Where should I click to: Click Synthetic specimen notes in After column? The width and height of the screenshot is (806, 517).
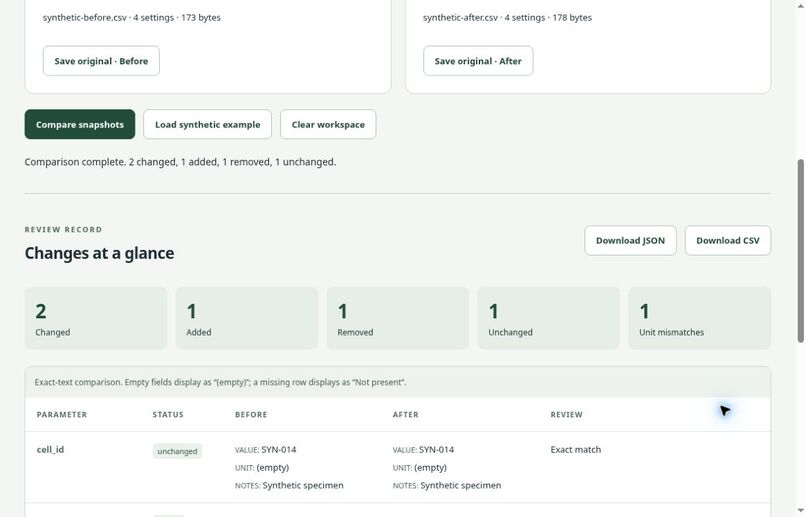461,486
